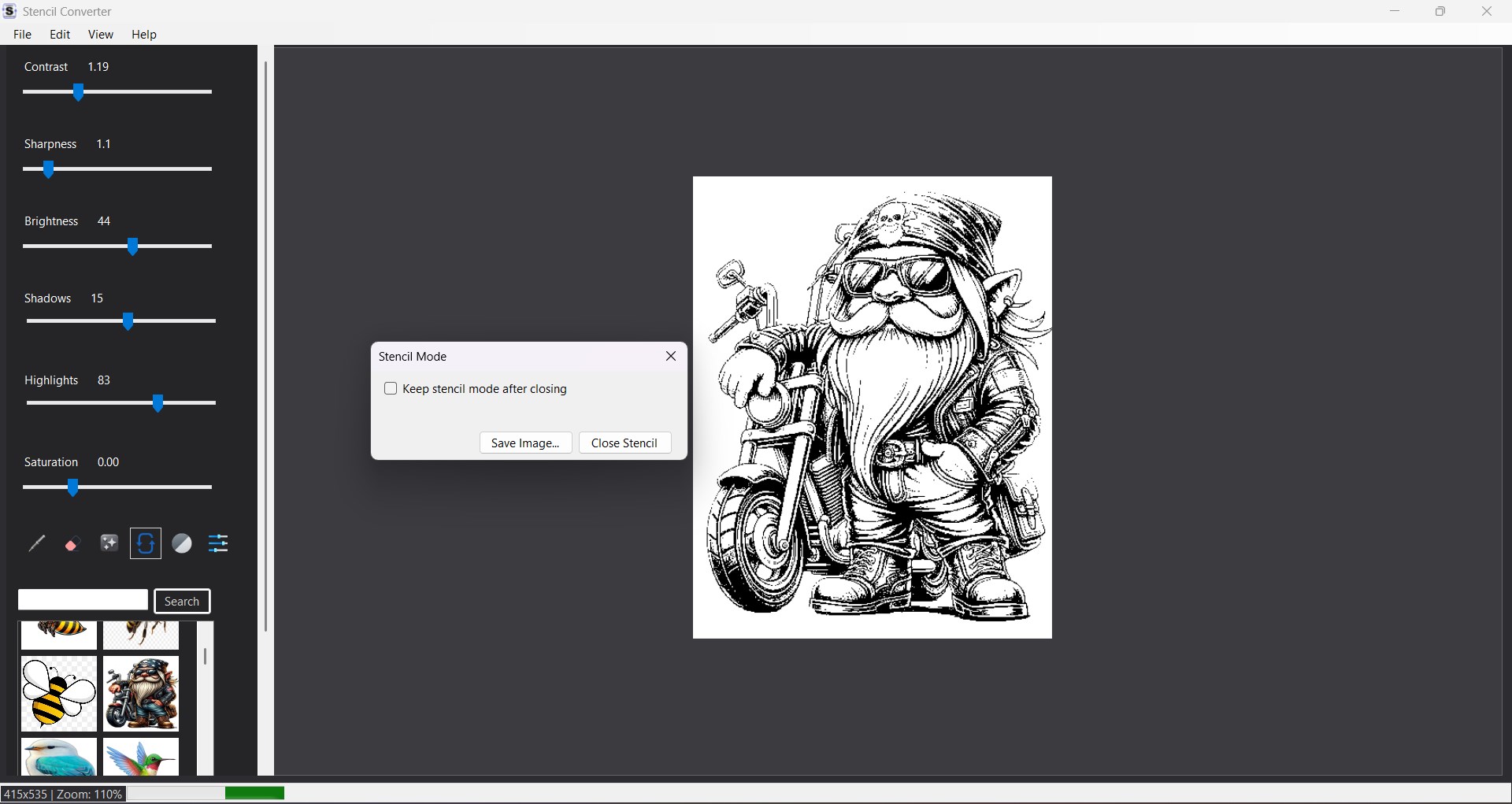Open the Help menu

pos(143,34)
